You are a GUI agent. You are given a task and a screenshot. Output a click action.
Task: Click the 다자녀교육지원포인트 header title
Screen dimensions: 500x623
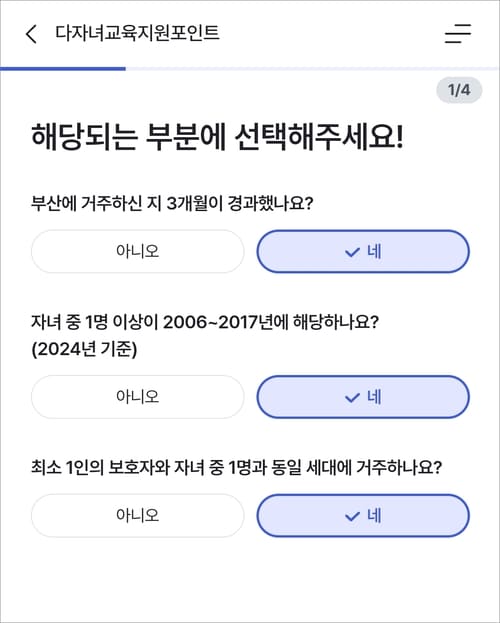[137, 33]
